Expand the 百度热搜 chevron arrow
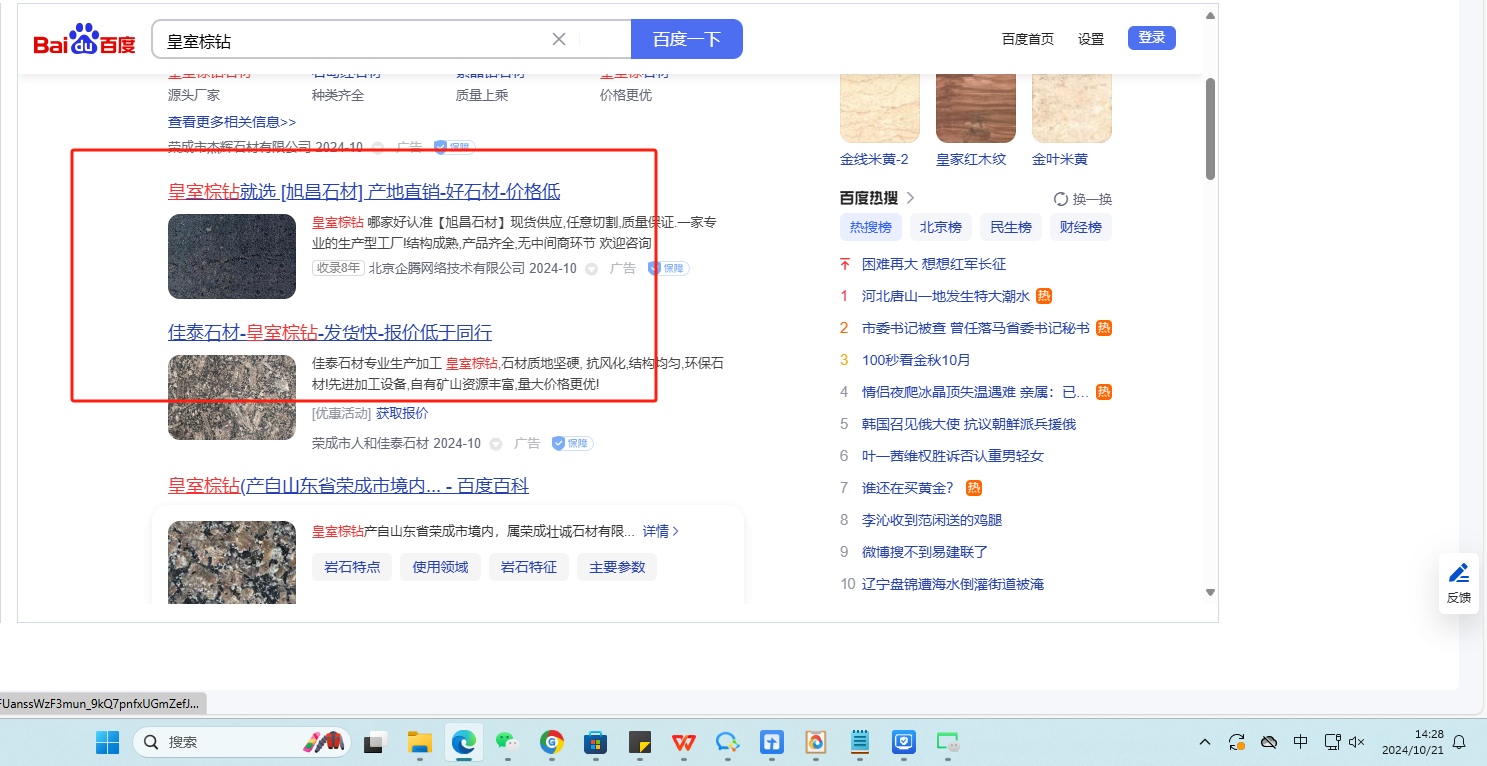Image resolution: width=1487 pixels, height=766 pixels. click(910, 198)
